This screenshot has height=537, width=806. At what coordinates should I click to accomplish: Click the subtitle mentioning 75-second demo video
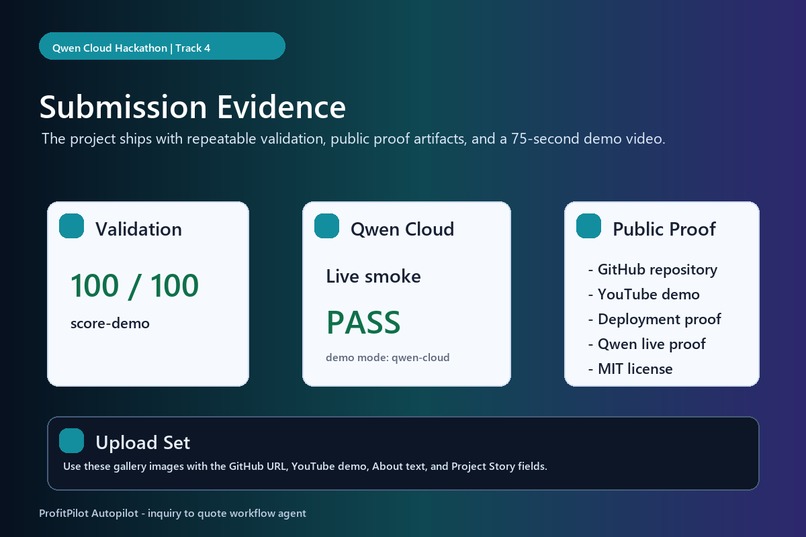[x=353, y=139]
